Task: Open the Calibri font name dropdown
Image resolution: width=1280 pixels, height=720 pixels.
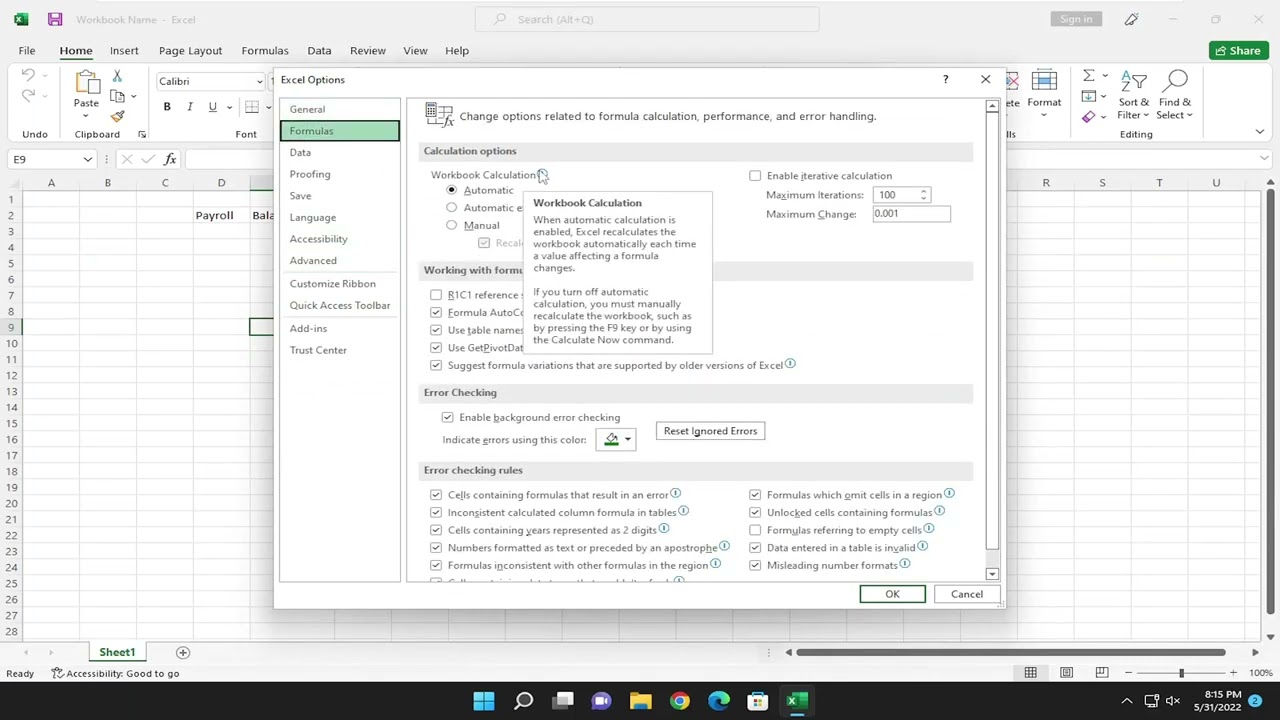Action: point(260,81)
